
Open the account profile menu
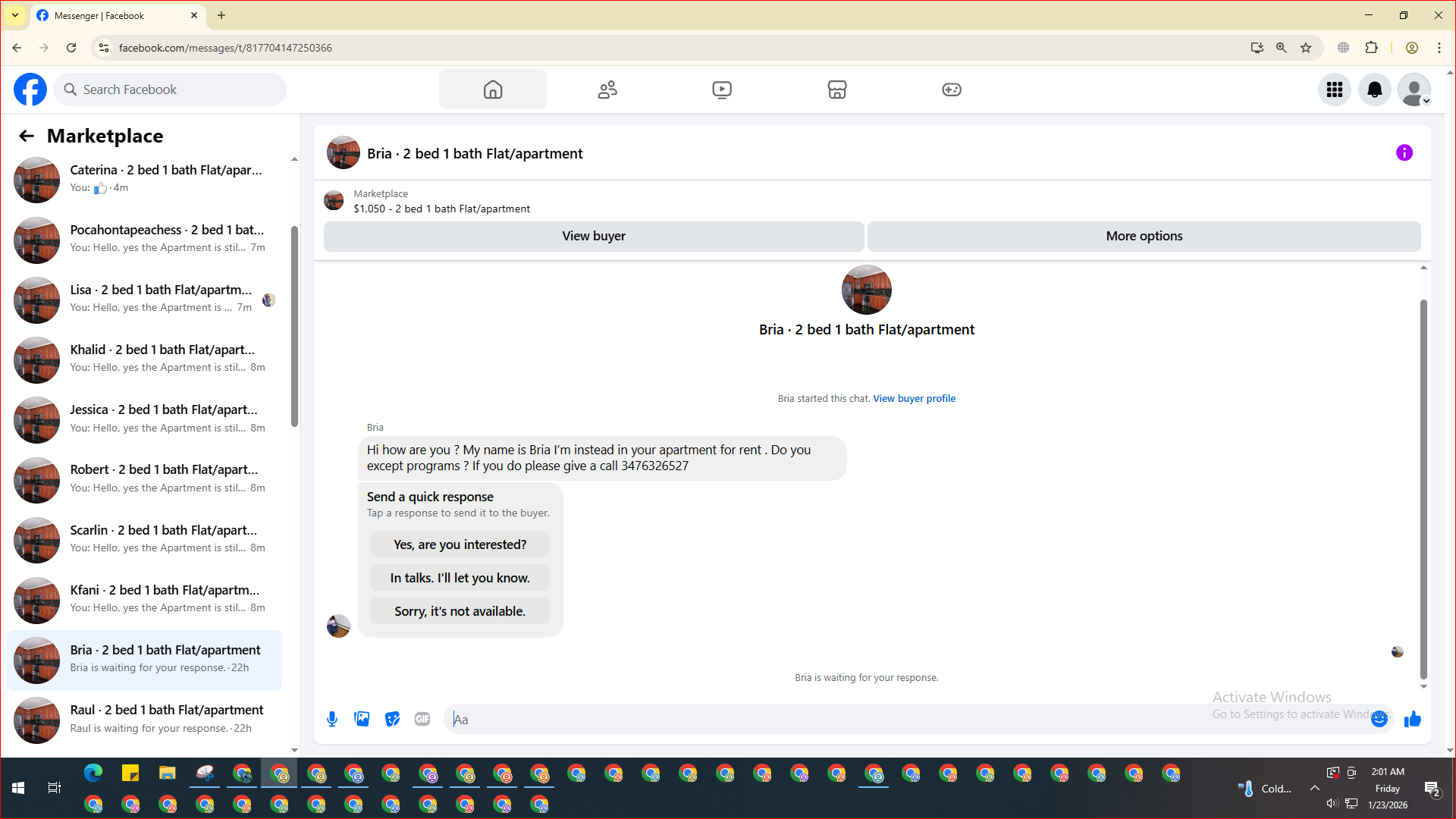tap(1414, 89)
